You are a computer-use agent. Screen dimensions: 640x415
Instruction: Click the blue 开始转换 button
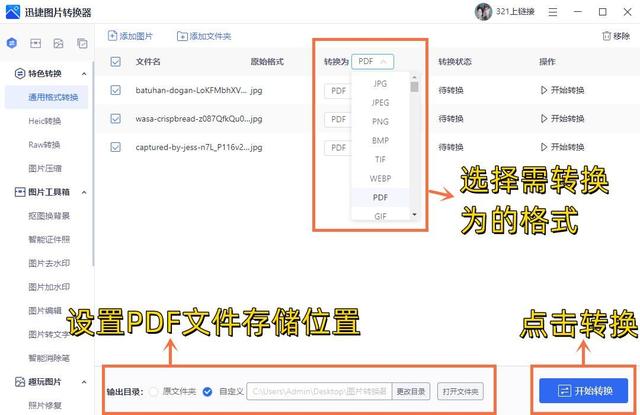click(x=583, y=391)
